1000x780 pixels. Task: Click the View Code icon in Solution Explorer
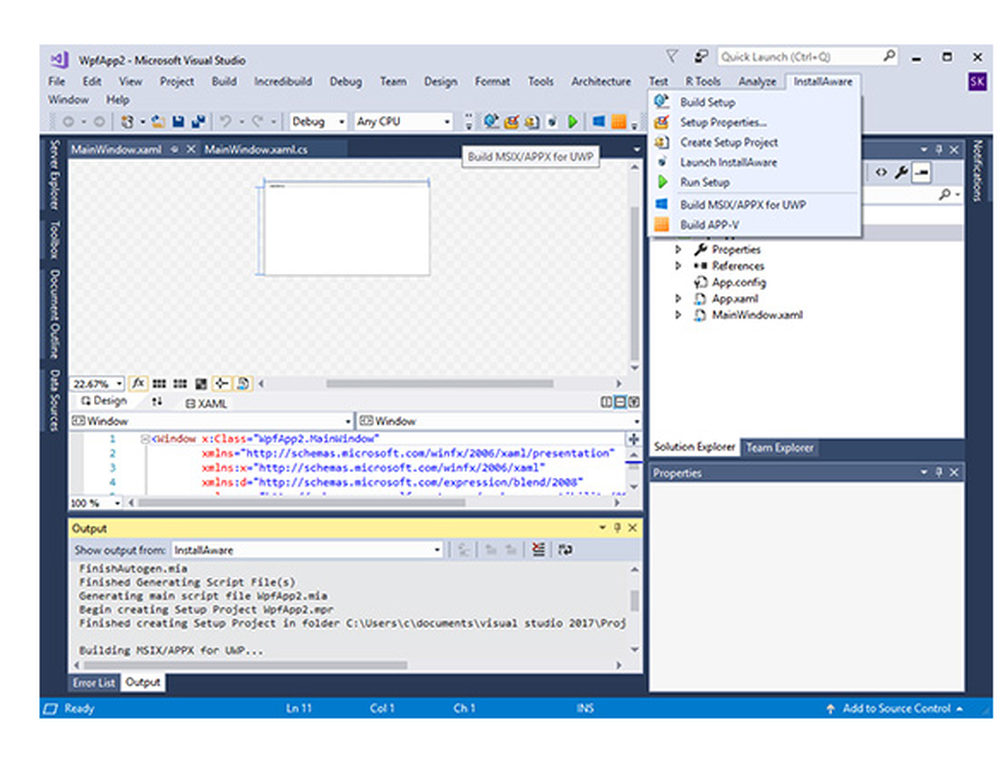pos(881,172)
